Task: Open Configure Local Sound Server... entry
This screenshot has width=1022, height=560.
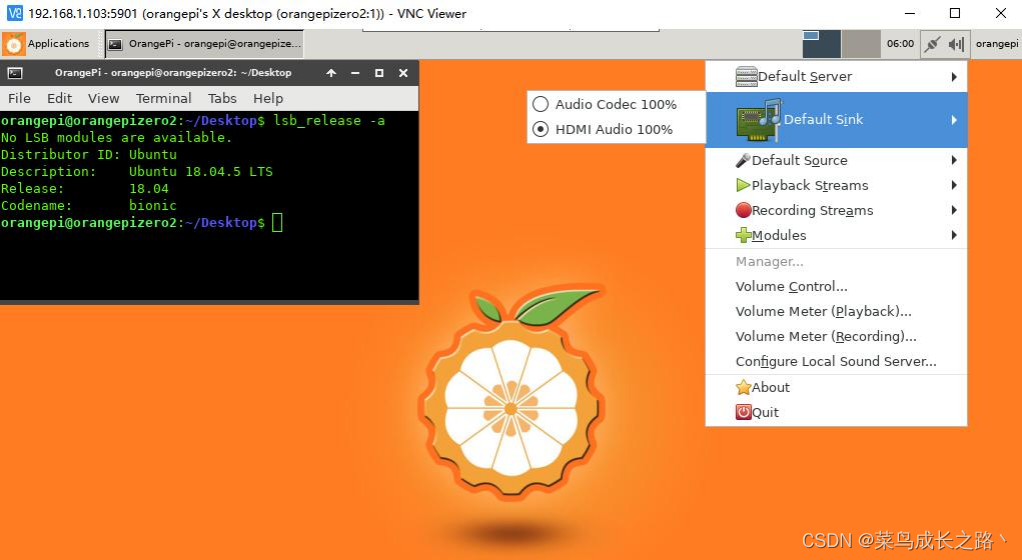Action: 836,361
